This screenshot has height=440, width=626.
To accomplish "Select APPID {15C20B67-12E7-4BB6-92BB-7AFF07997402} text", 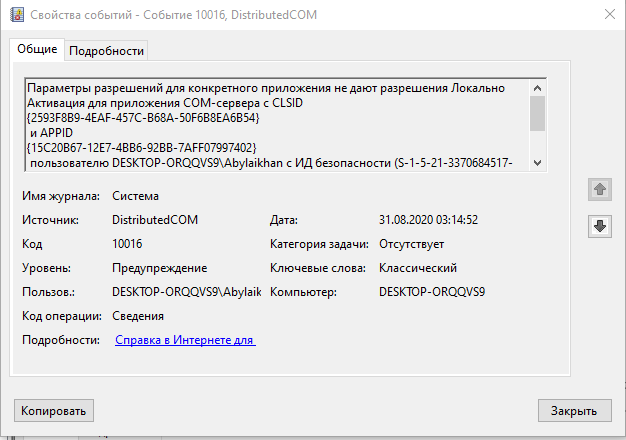I will pyautogui.click(x=142, y=148).
